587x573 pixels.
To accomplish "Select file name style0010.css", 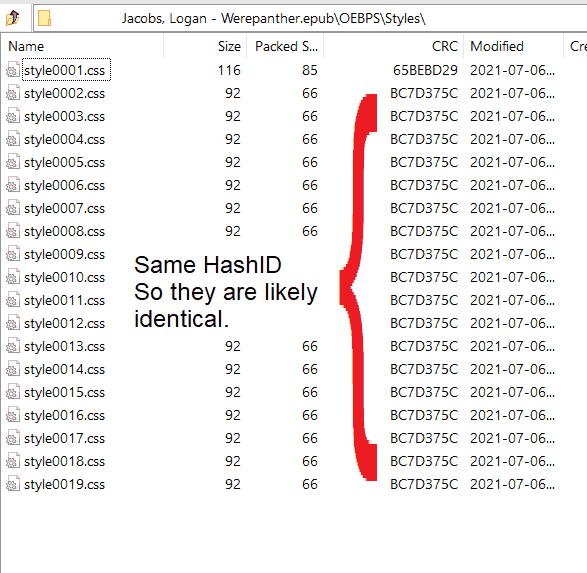I will tap(64, 277).
